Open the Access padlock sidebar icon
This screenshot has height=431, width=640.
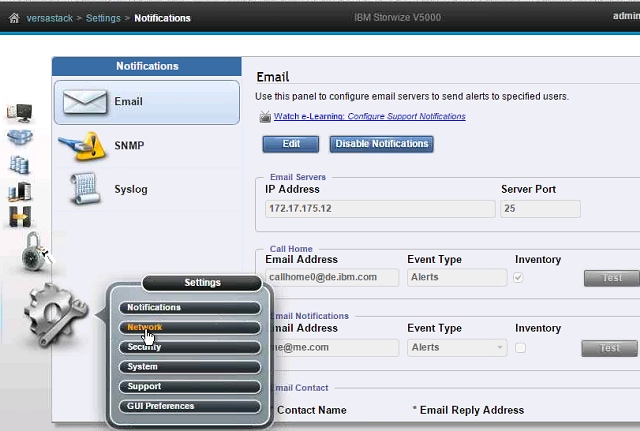click(x=36, y=251)
